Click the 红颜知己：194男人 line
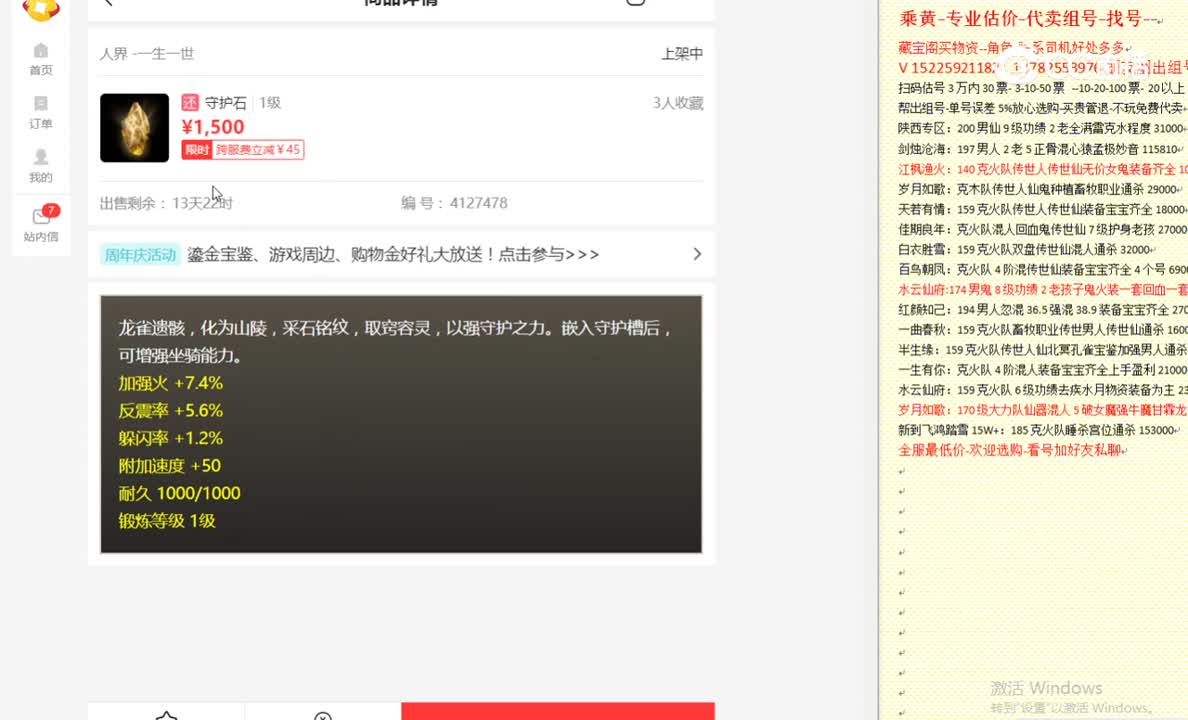 pyautogui.click(x=1043, y=309)
